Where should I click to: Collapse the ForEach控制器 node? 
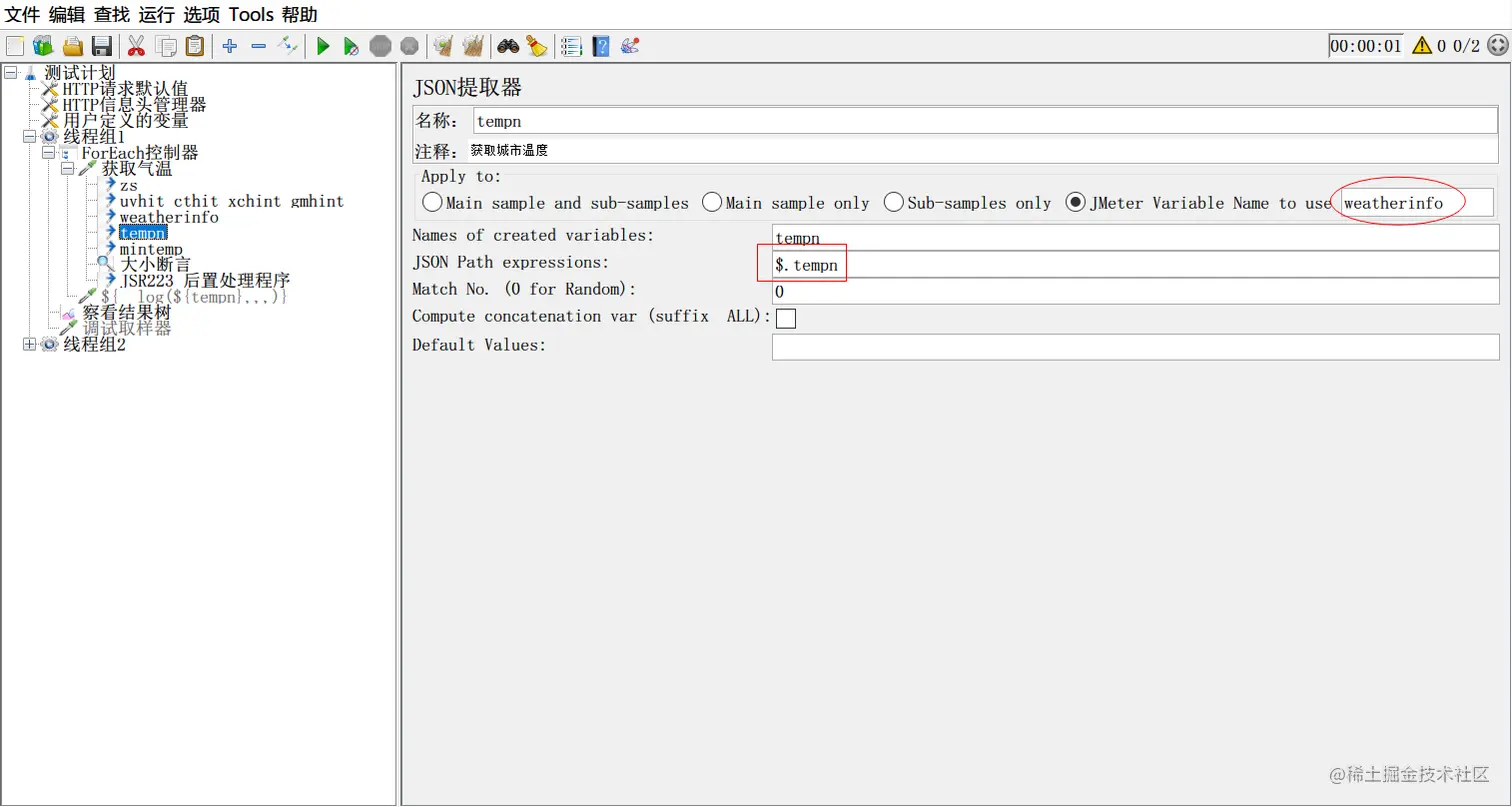[x=48, y=153]
